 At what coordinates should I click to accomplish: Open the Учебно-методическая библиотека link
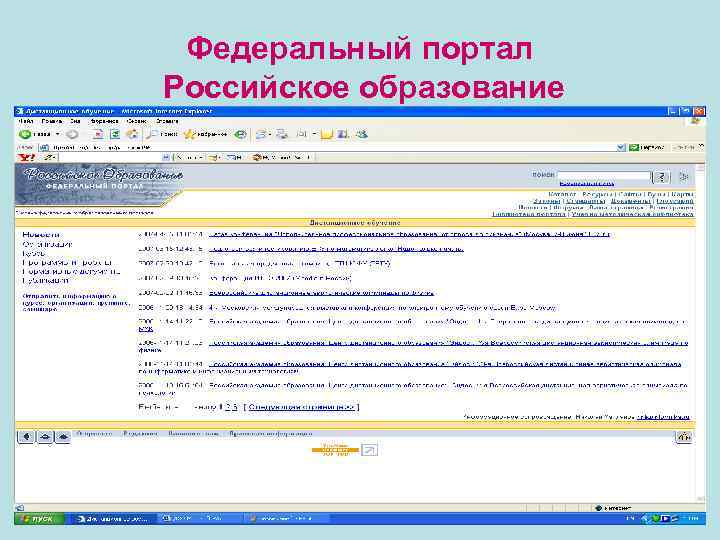tap(632, 214)
